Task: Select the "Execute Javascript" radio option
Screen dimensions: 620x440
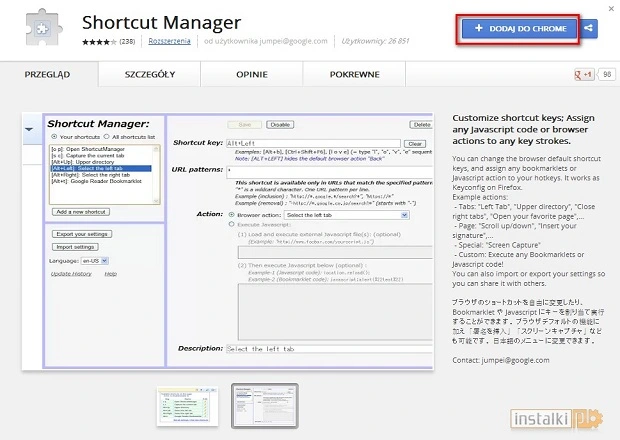Action: point(232,227)
